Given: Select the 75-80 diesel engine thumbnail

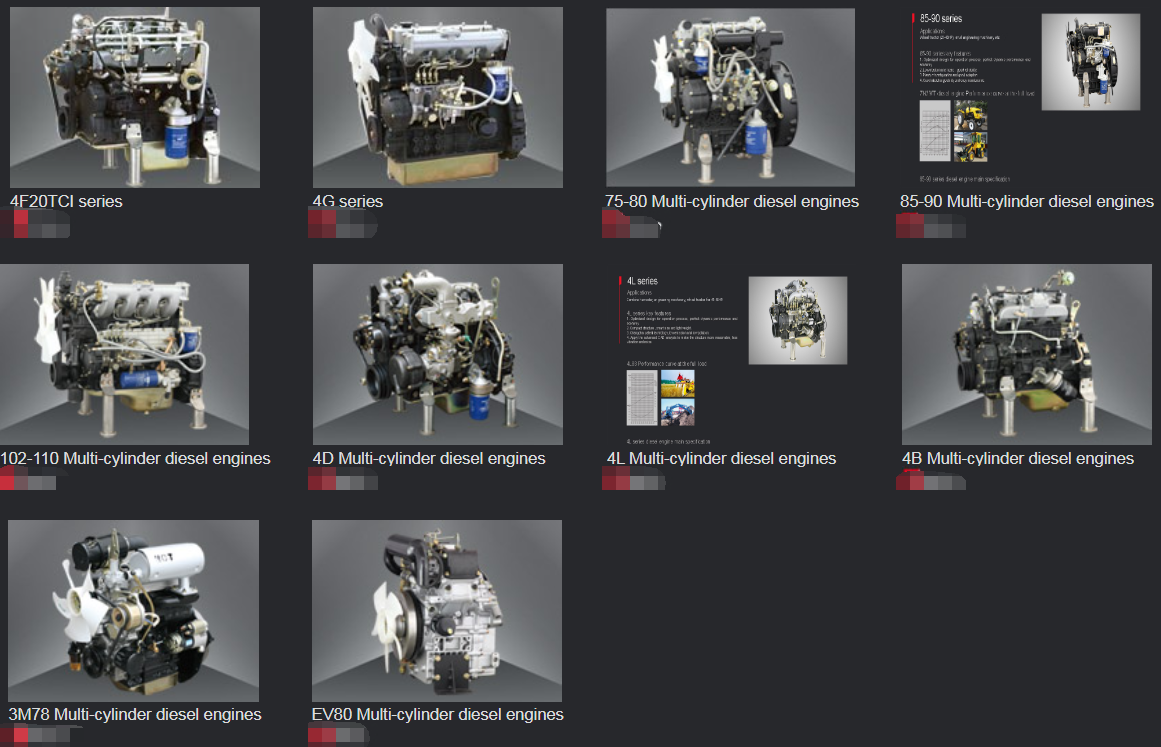Looking at the screenshot, I should pos(730,97).
